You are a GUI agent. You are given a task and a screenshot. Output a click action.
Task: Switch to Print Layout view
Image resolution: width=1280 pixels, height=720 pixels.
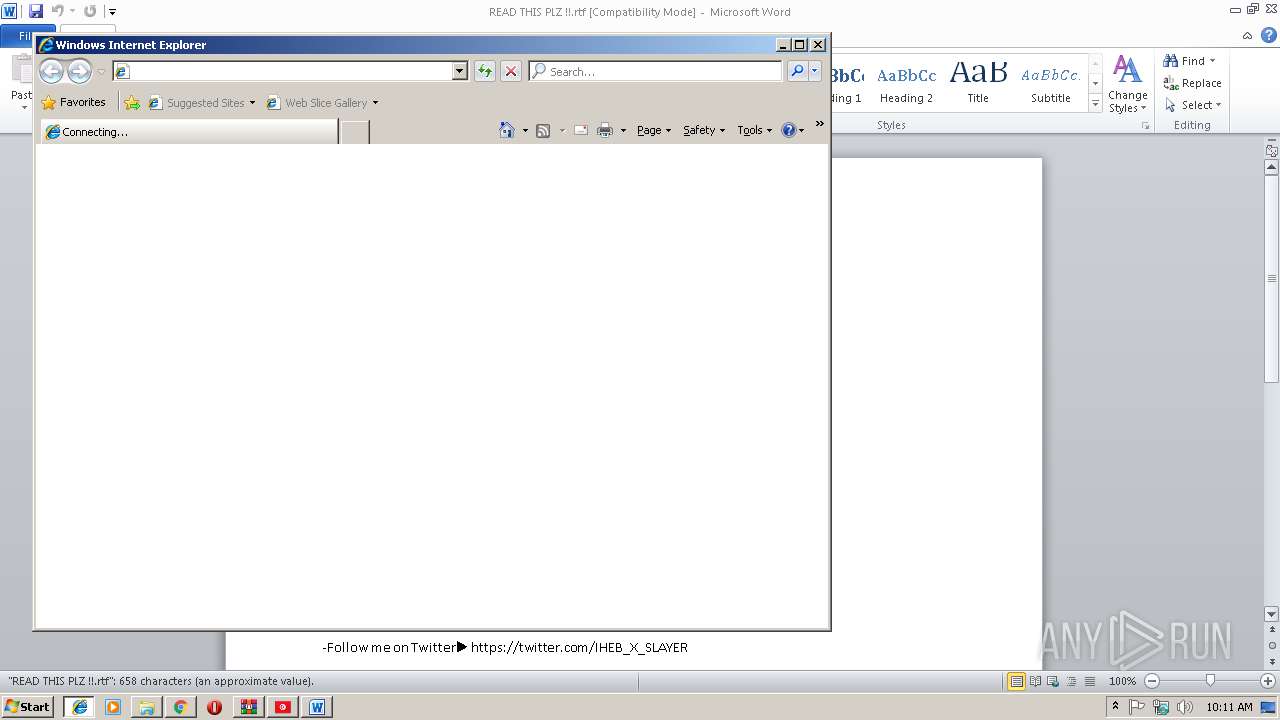click(x=1016, y=681)
